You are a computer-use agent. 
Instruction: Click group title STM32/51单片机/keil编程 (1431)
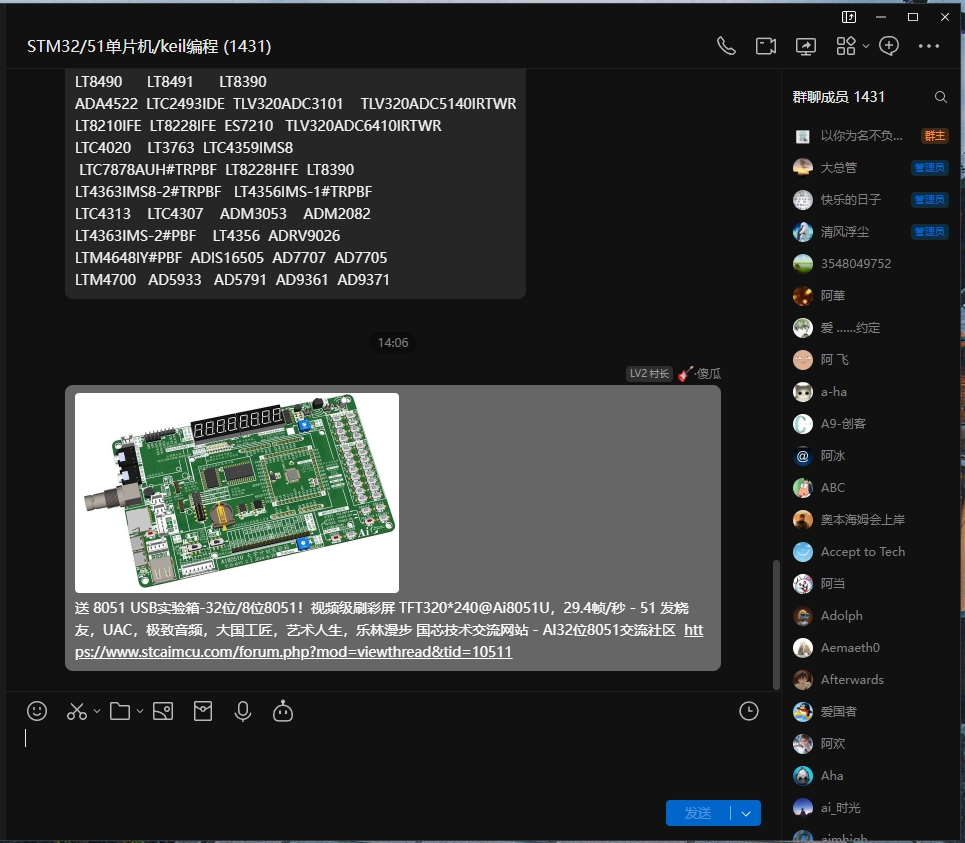pyautogui.click(x=149, y=46)
